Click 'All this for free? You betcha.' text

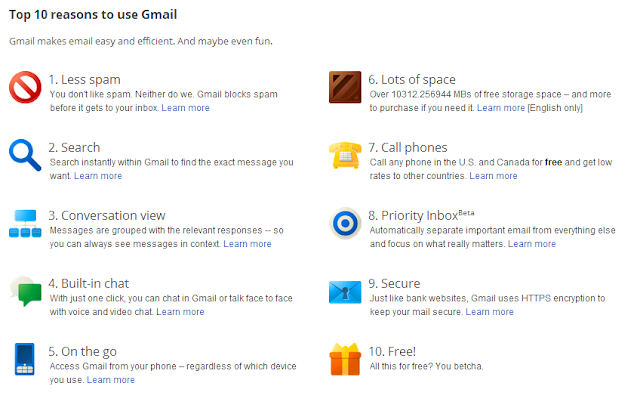point(426,367)
